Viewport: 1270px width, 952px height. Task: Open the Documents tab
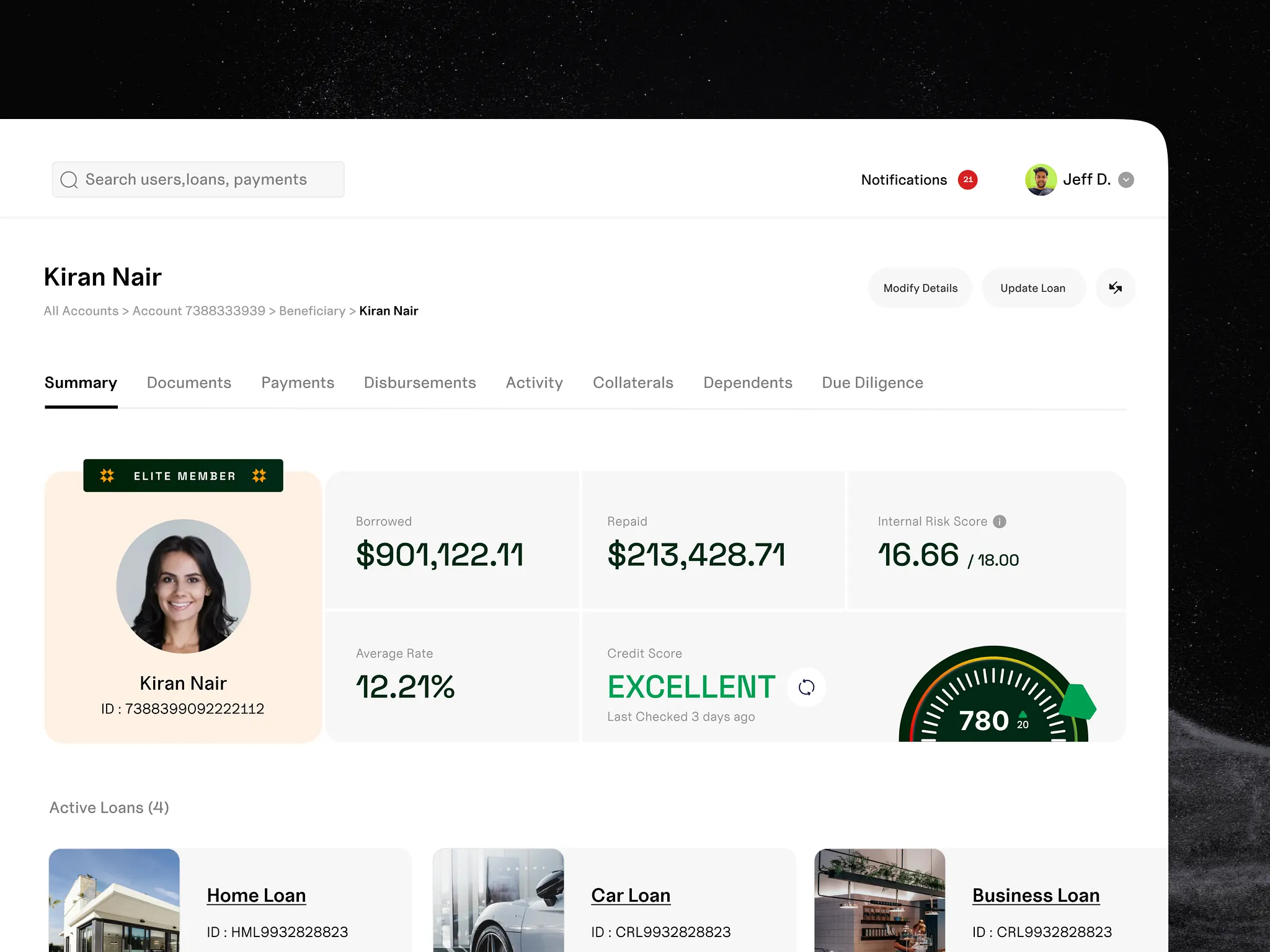point(189,382)
